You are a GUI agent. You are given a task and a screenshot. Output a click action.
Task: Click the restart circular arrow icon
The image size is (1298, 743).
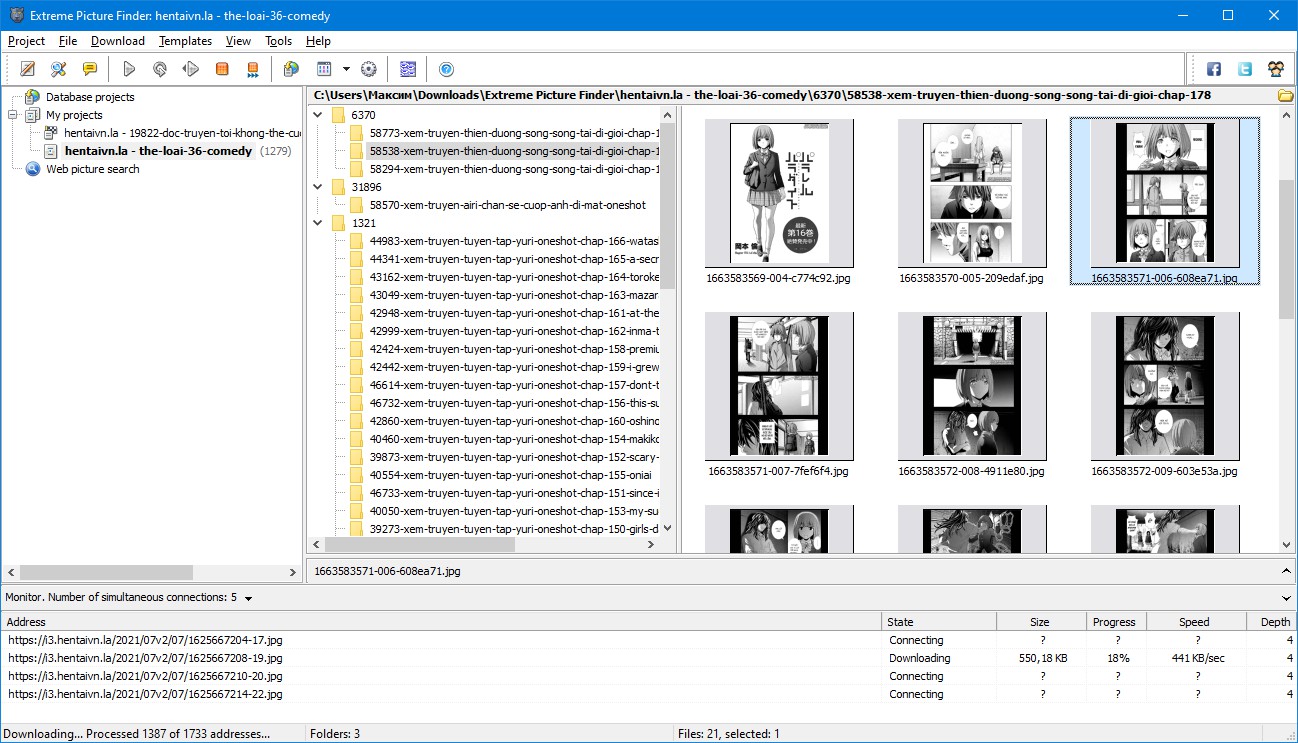(160, 69)
